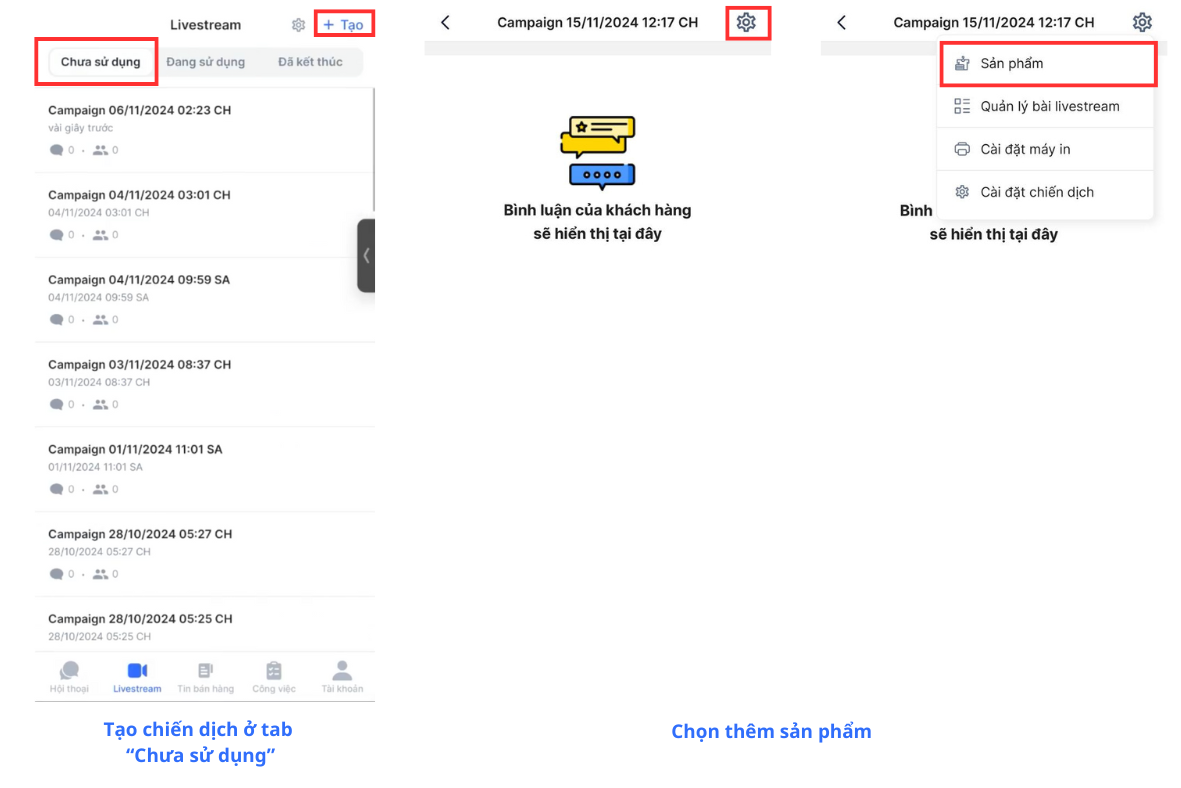This screenshot has height=788, width=1181.
Task: Click people icon of Campaign 04/11/2024 03:01
Action: point(100,235)
